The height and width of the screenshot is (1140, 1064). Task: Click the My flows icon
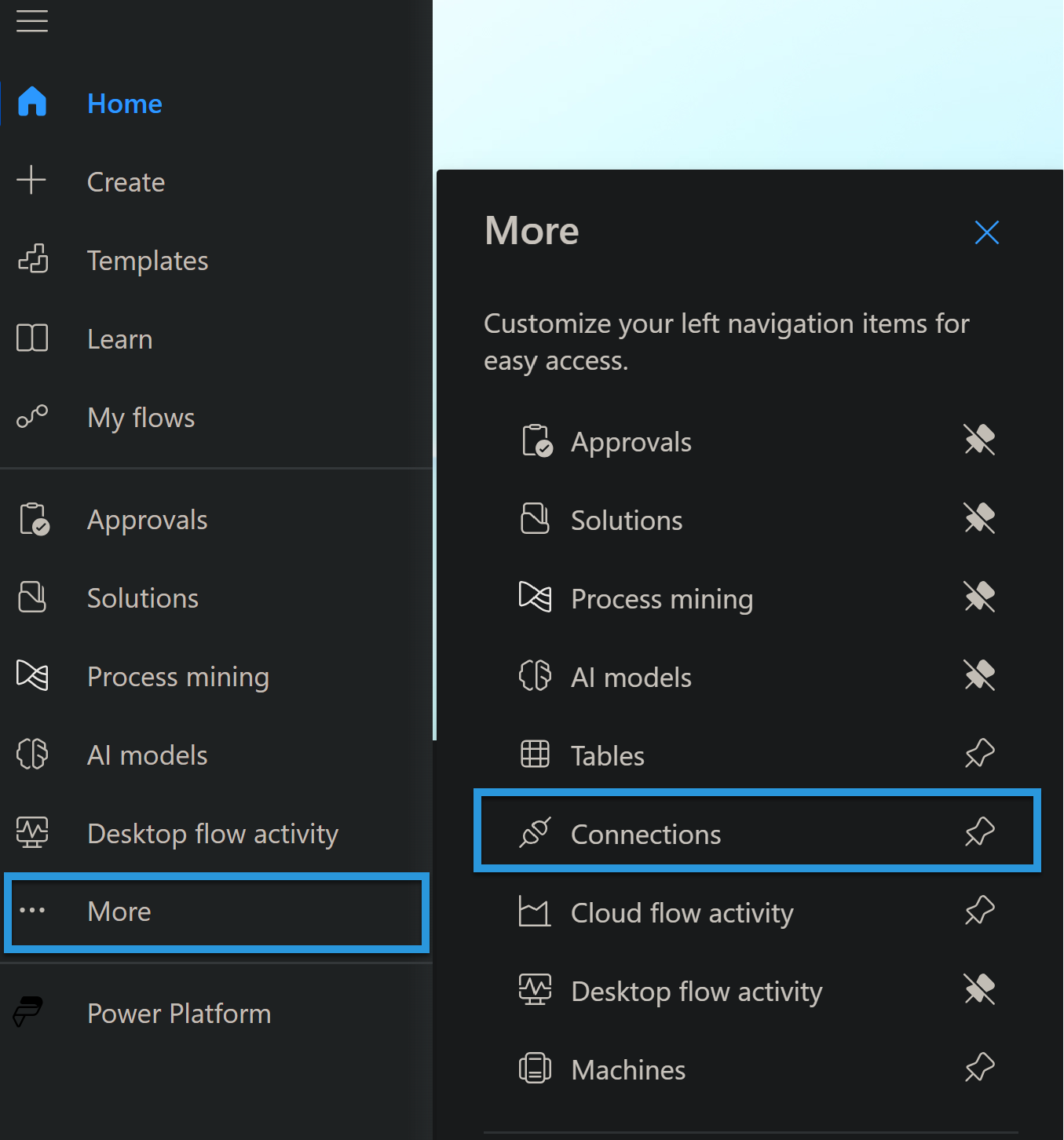pos(32,417)
